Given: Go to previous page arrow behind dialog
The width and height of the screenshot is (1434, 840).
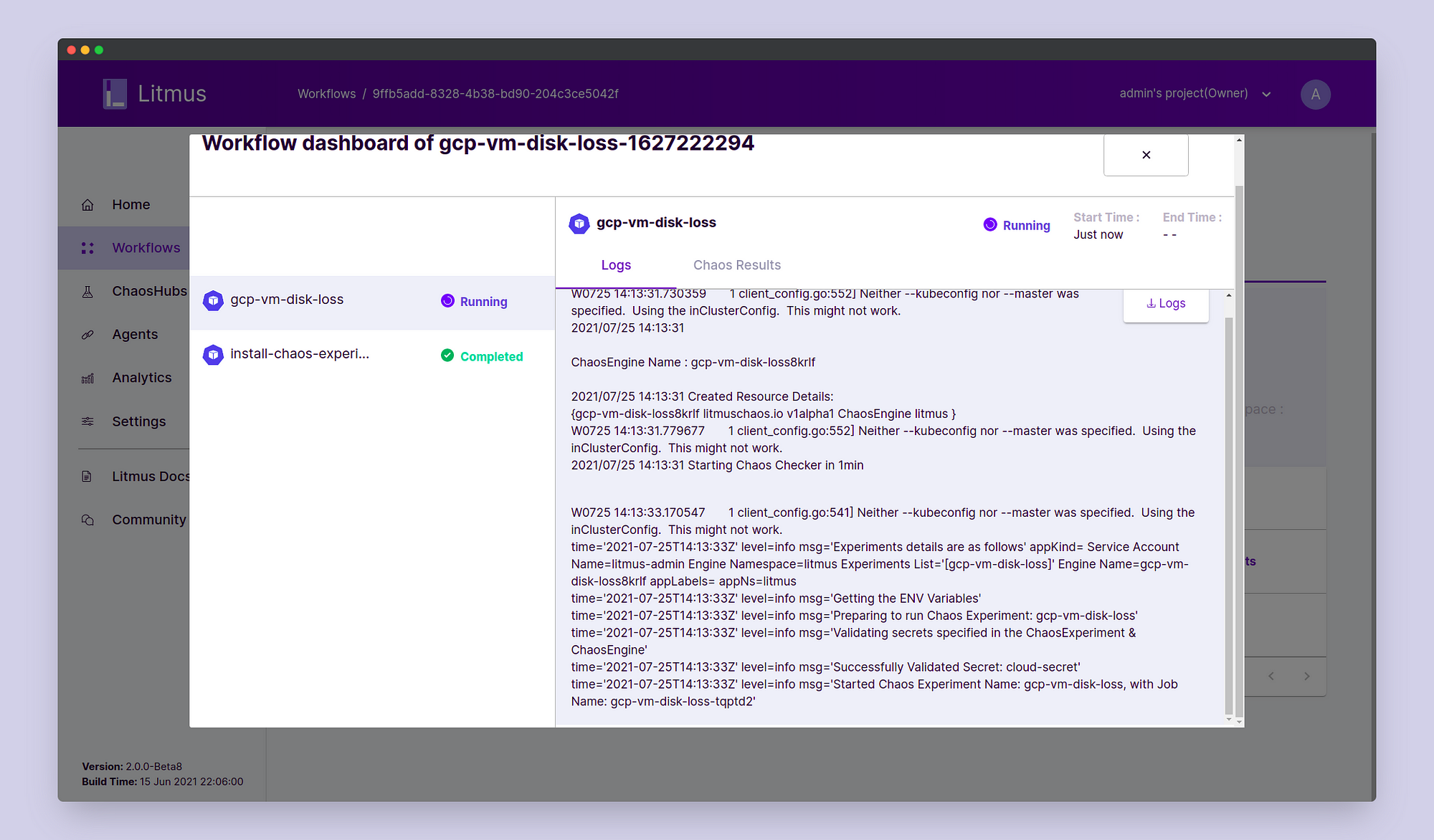Looking at the screenshot, I should click(1271, 676).
